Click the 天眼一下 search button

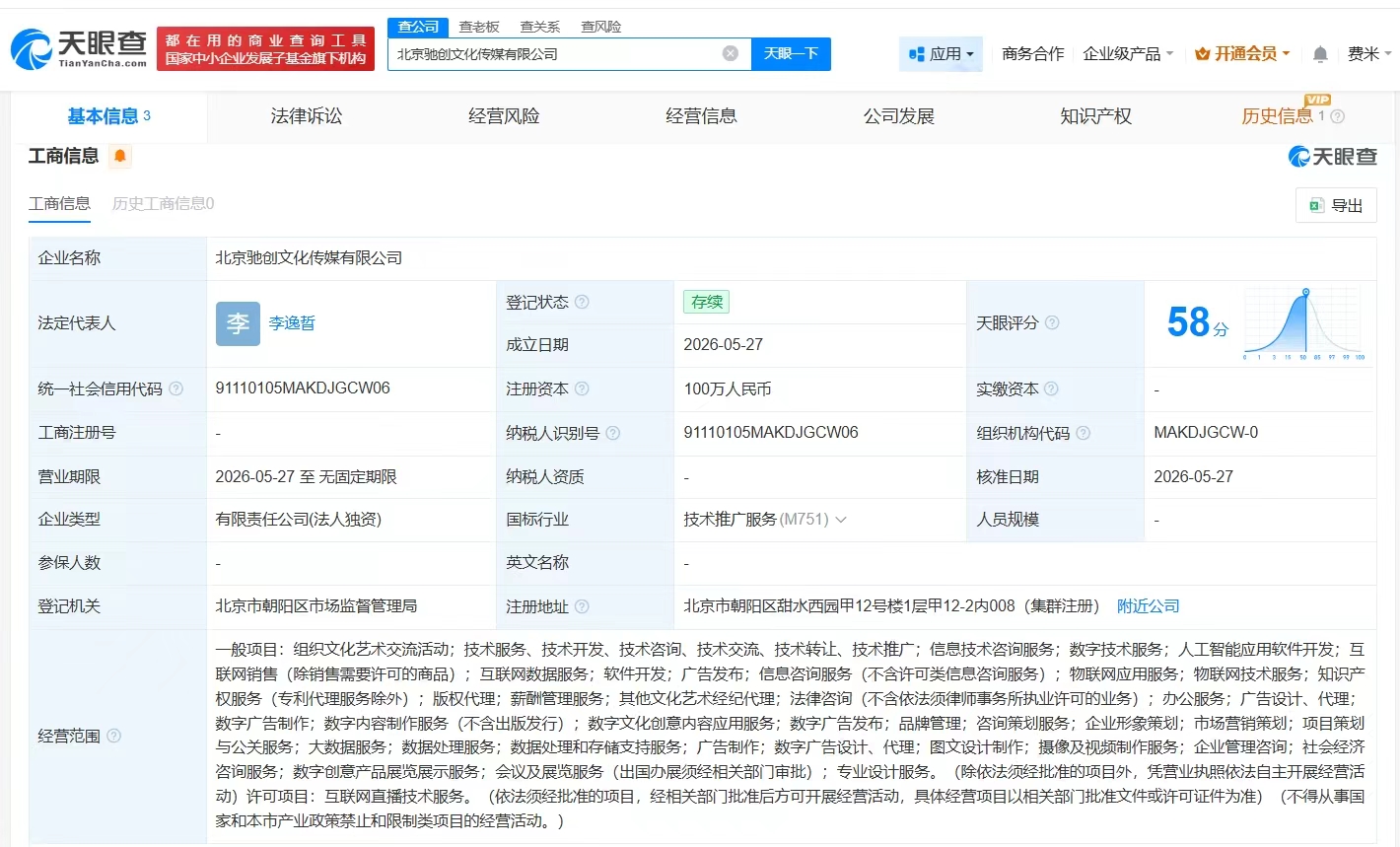click(791, 54)
